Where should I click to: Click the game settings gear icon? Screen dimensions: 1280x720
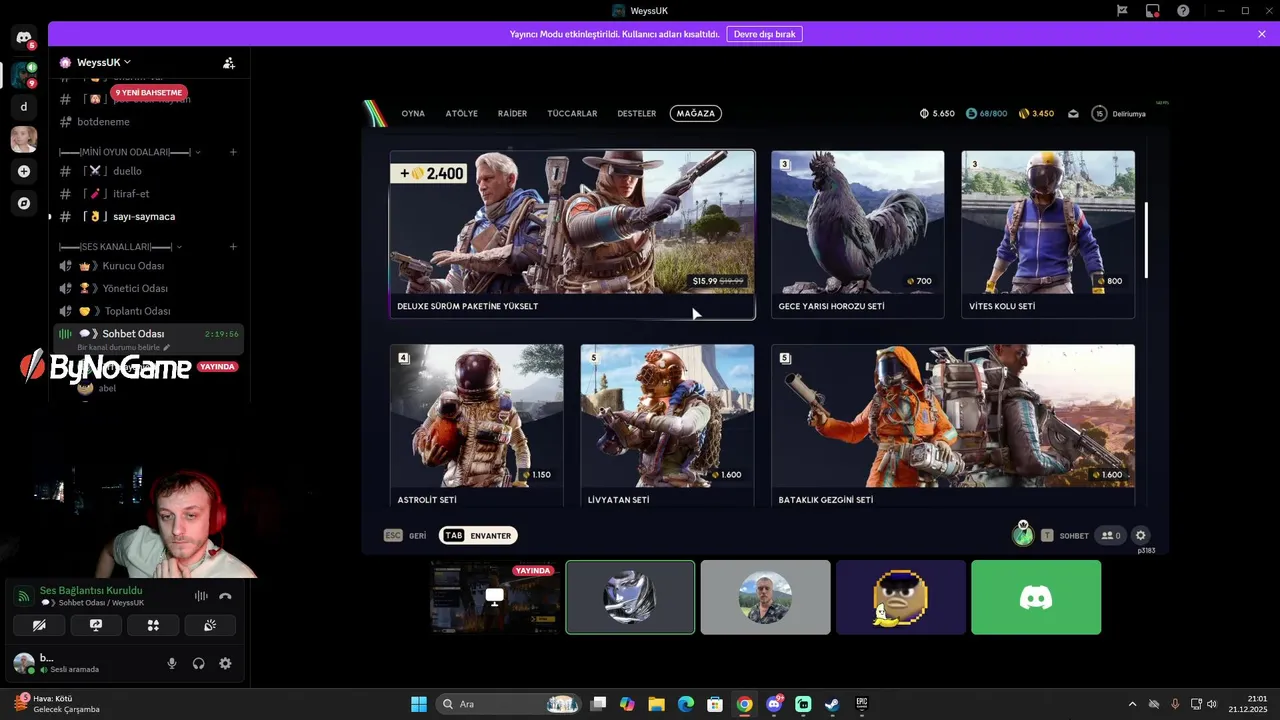pyautogui.click(x=1141, y=535)
